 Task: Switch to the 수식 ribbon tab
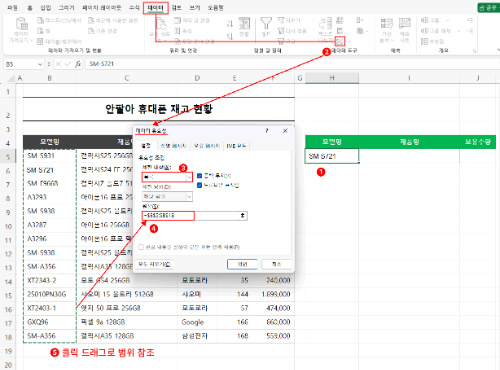coord(134,8)
